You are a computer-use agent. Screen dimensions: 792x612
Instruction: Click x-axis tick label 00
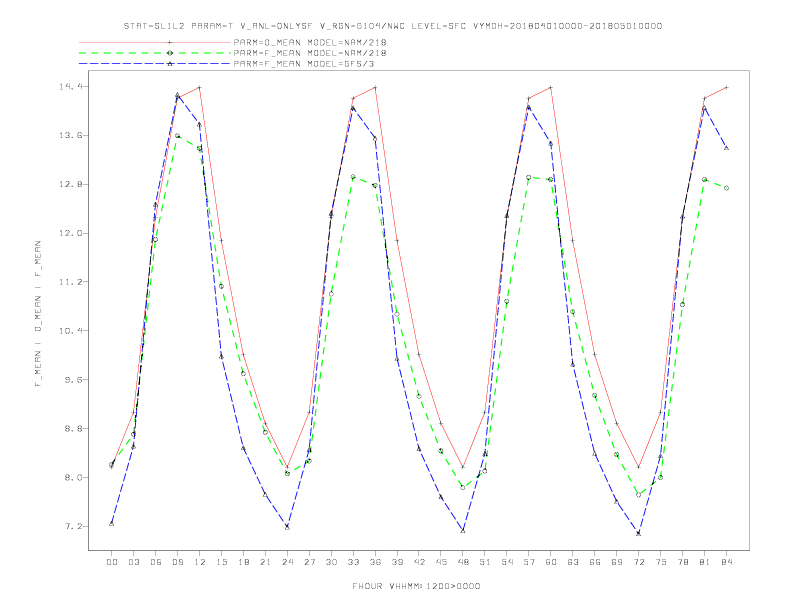click(112, 562)
